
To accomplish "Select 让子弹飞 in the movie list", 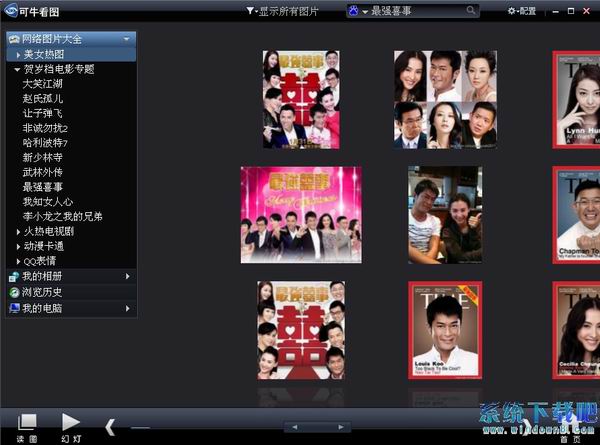I will pyautogui.click(x=42, y=113).
